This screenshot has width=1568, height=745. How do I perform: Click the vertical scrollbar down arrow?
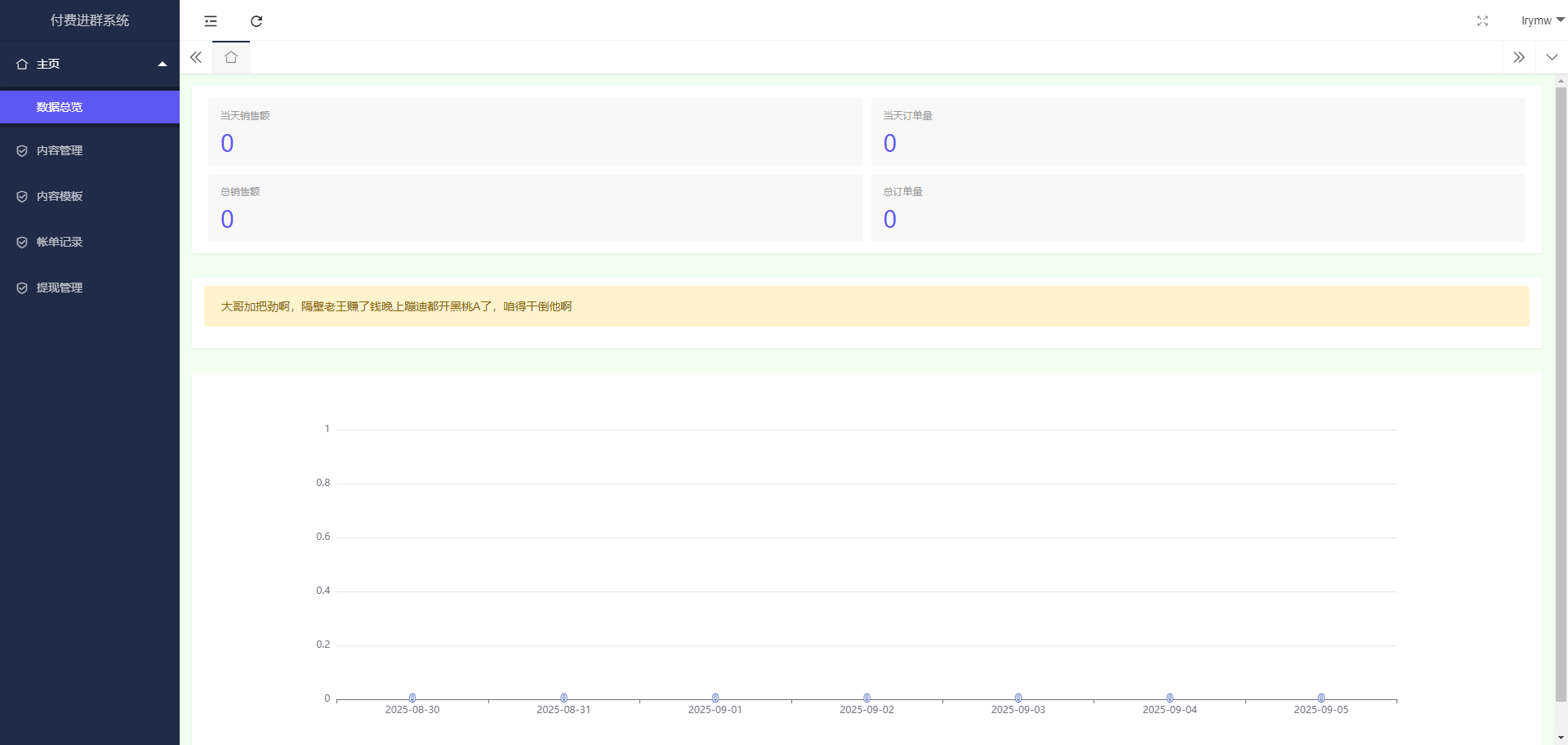(1561, 738)
